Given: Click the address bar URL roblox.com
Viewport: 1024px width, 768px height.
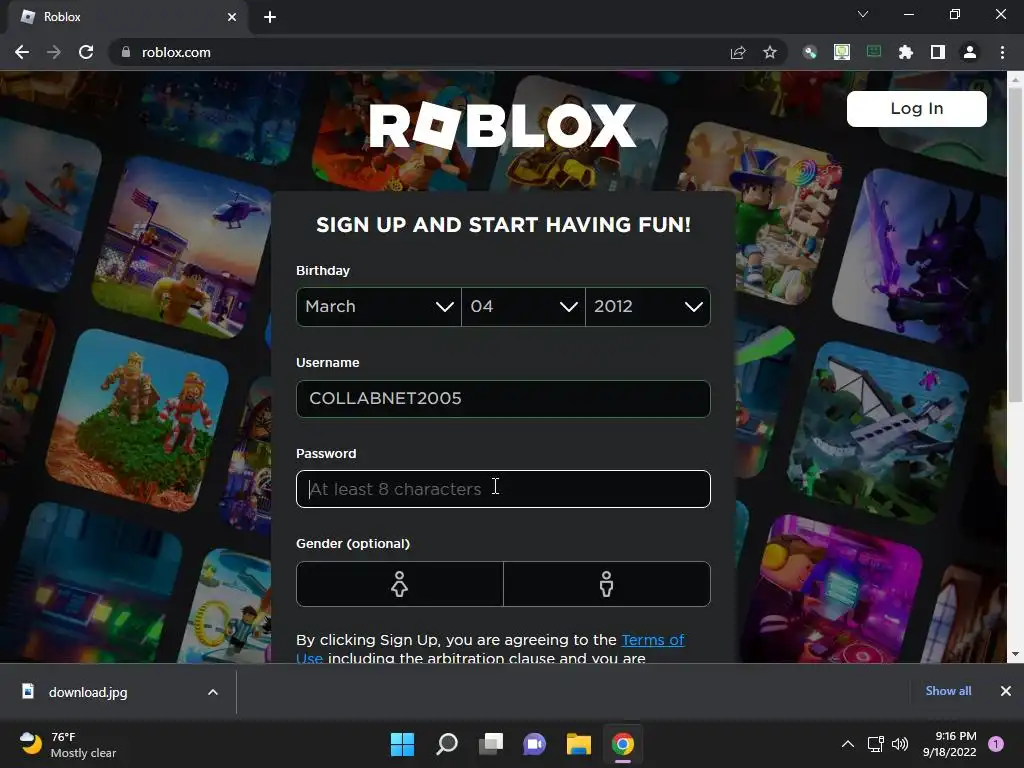Looking at the screenshot, I should 176,52.
